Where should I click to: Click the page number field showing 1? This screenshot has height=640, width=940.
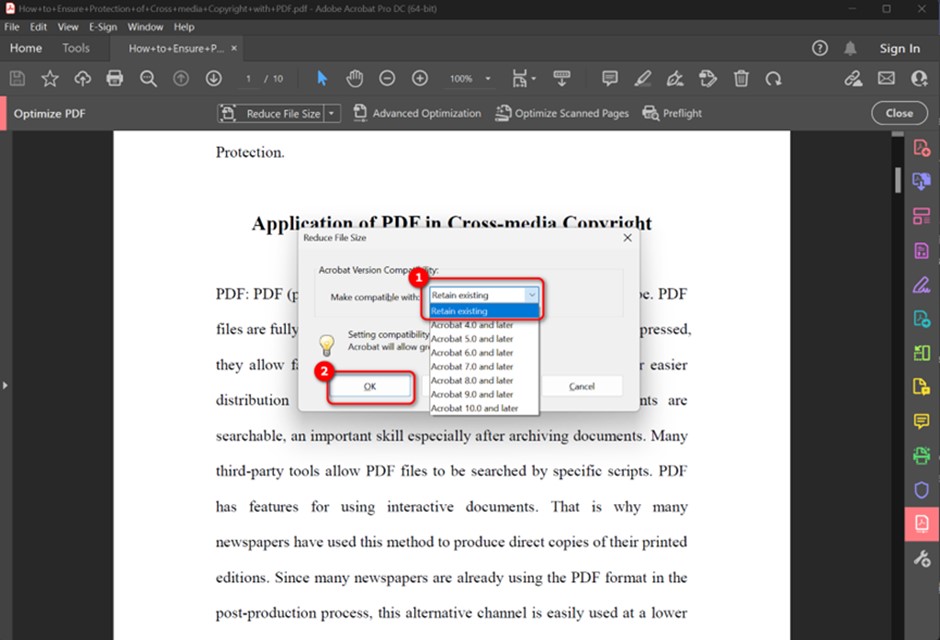[247, 78]
